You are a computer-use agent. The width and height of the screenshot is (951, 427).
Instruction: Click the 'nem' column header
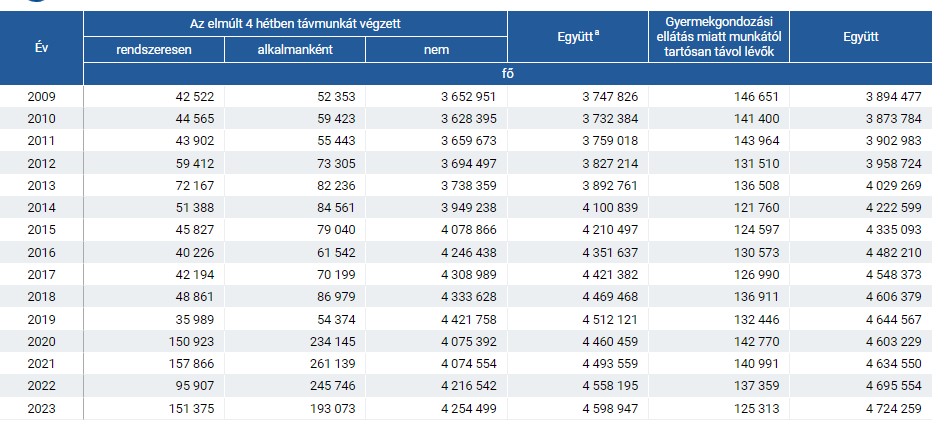[436, 50]
